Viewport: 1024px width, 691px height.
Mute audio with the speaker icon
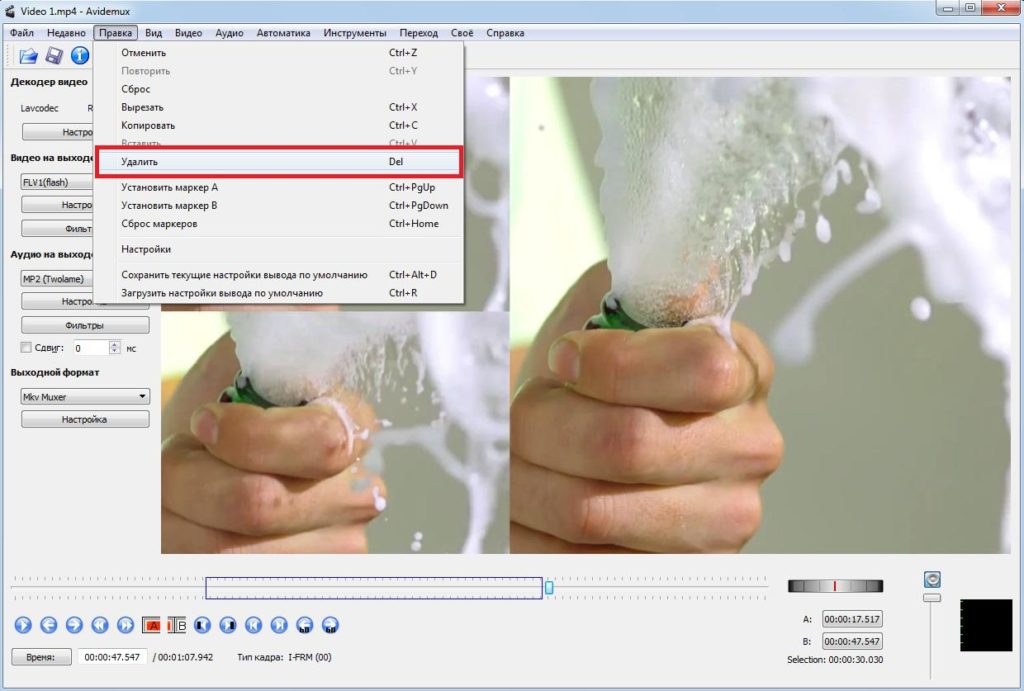pyautogui.click(x=932, y=579)
